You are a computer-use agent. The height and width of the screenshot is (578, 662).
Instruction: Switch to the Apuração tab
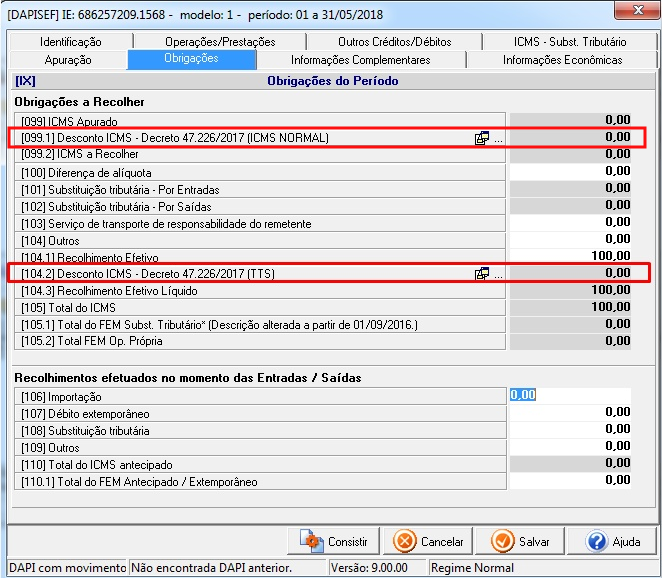pyautogui.click(x=68, y=60)
